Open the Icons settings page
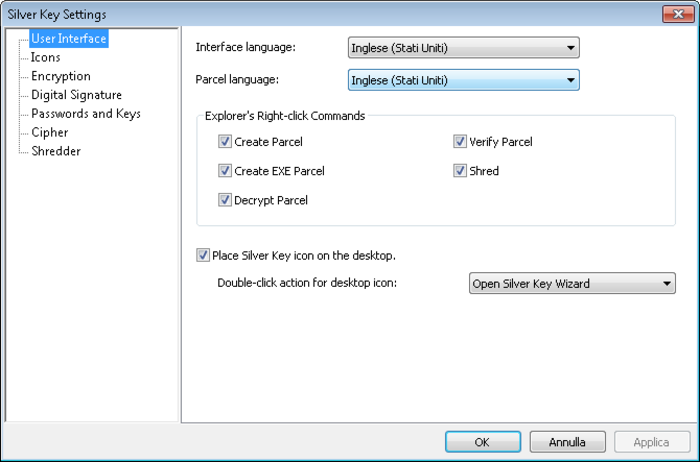 [x=46, y=58]
